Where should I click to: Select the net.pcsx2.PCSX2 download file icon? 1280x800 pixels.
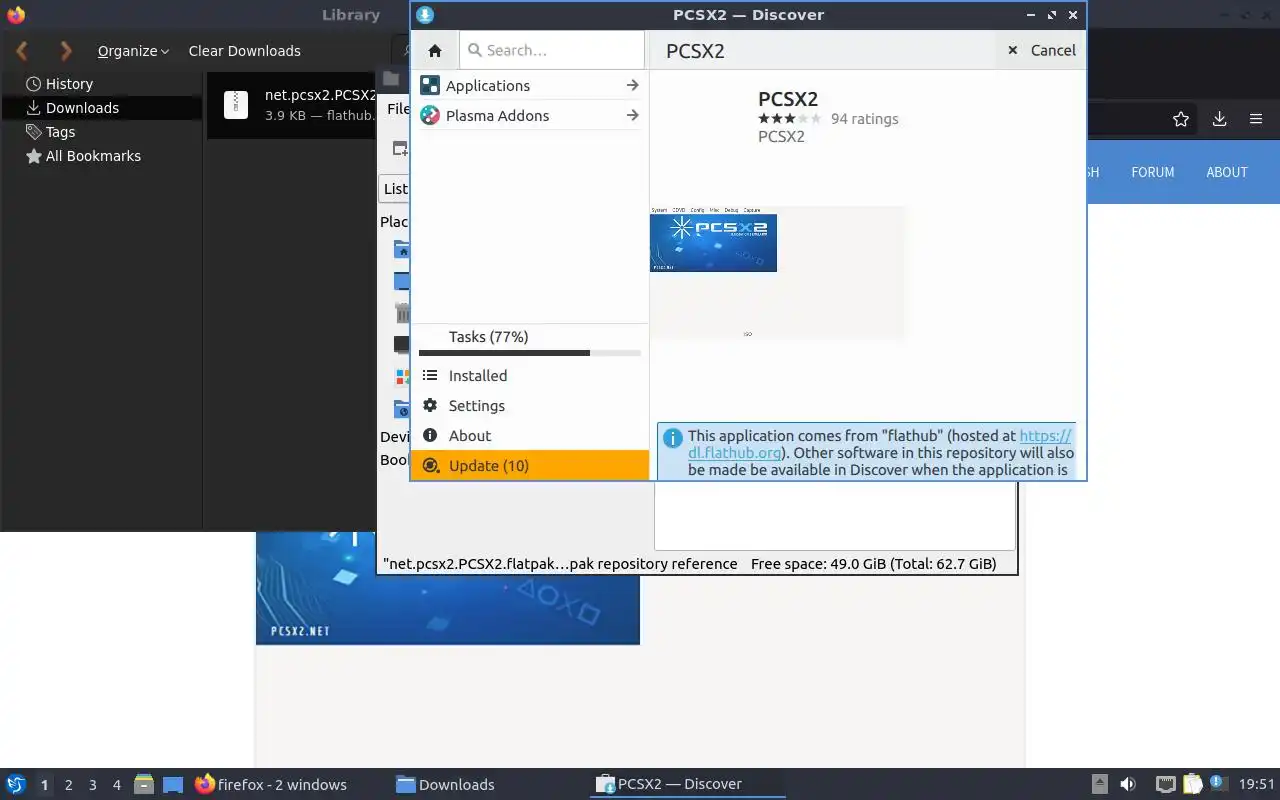coord(236,105)
